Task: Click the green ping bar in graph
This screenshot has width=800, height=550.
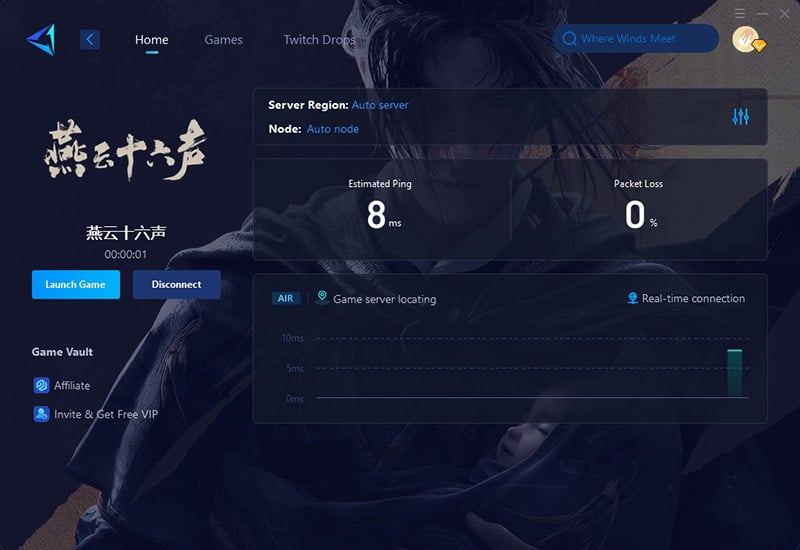Action: click(735, 373)
